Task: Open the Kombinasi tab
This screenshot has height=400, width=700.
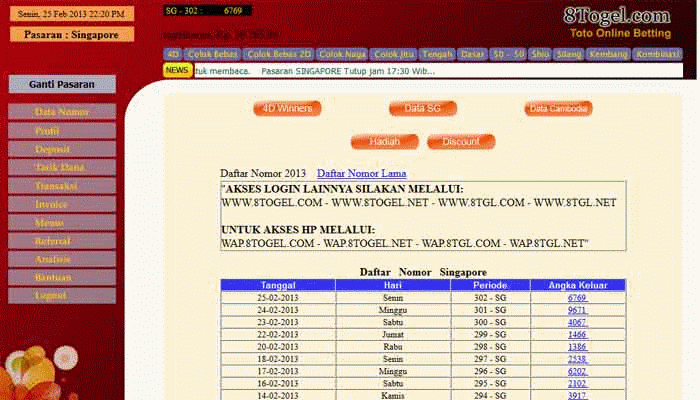Action: point(657,54)
